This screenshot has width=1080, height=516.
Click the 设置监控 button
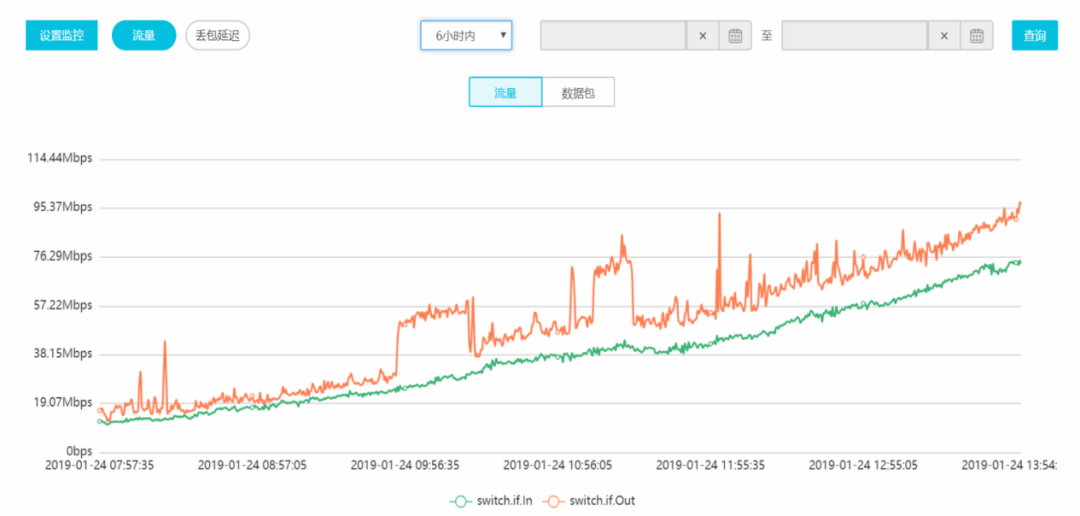coord(62,36)
